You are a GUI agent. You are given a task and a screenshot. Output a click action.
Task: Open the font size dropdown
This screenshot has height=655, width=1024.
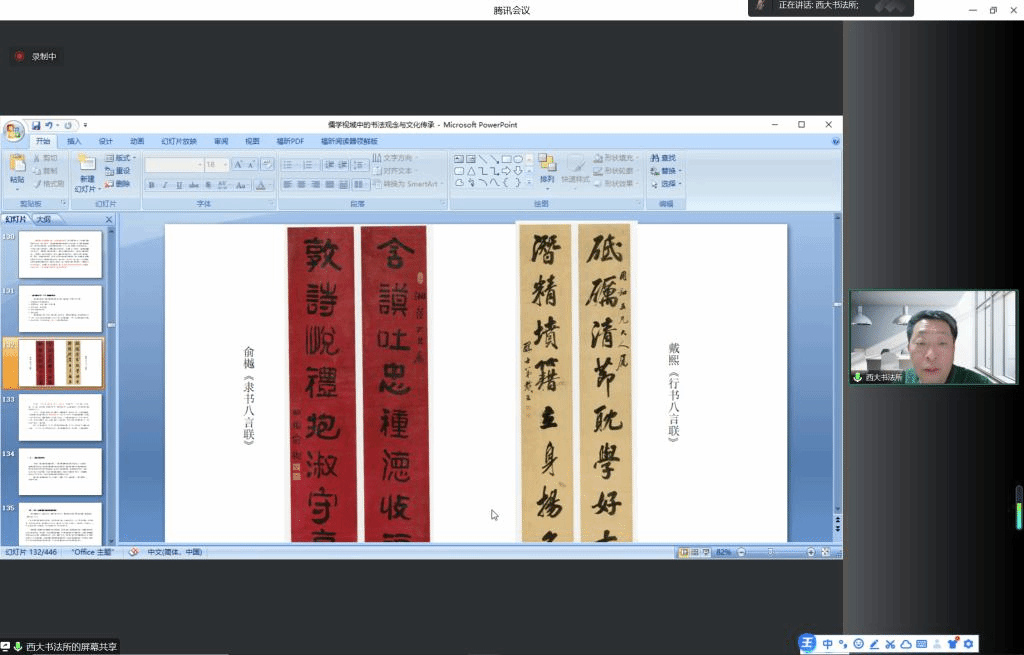[x=225, y=165]
